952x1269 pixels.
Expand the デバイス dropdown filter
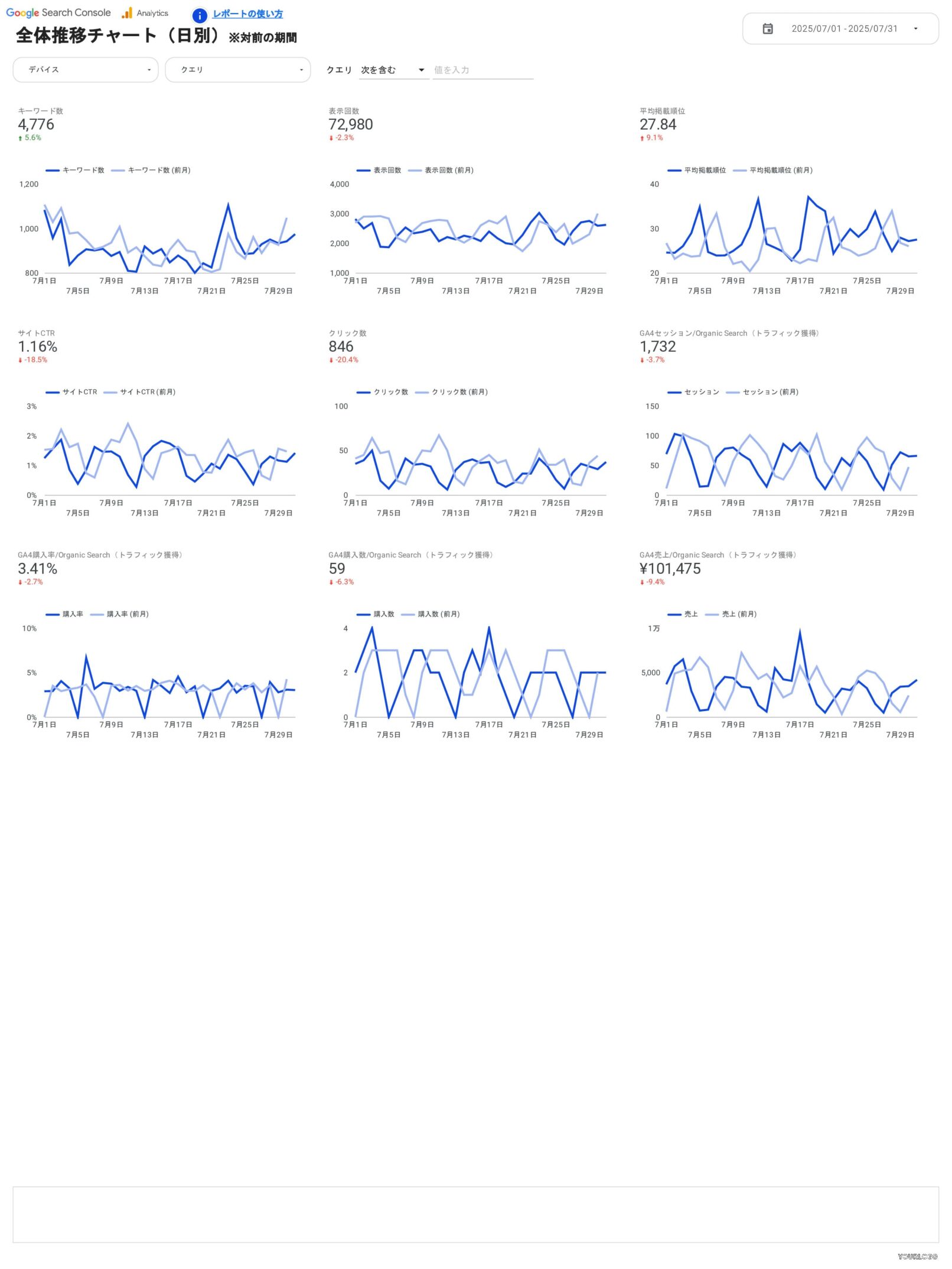click(x=86, y=70)
